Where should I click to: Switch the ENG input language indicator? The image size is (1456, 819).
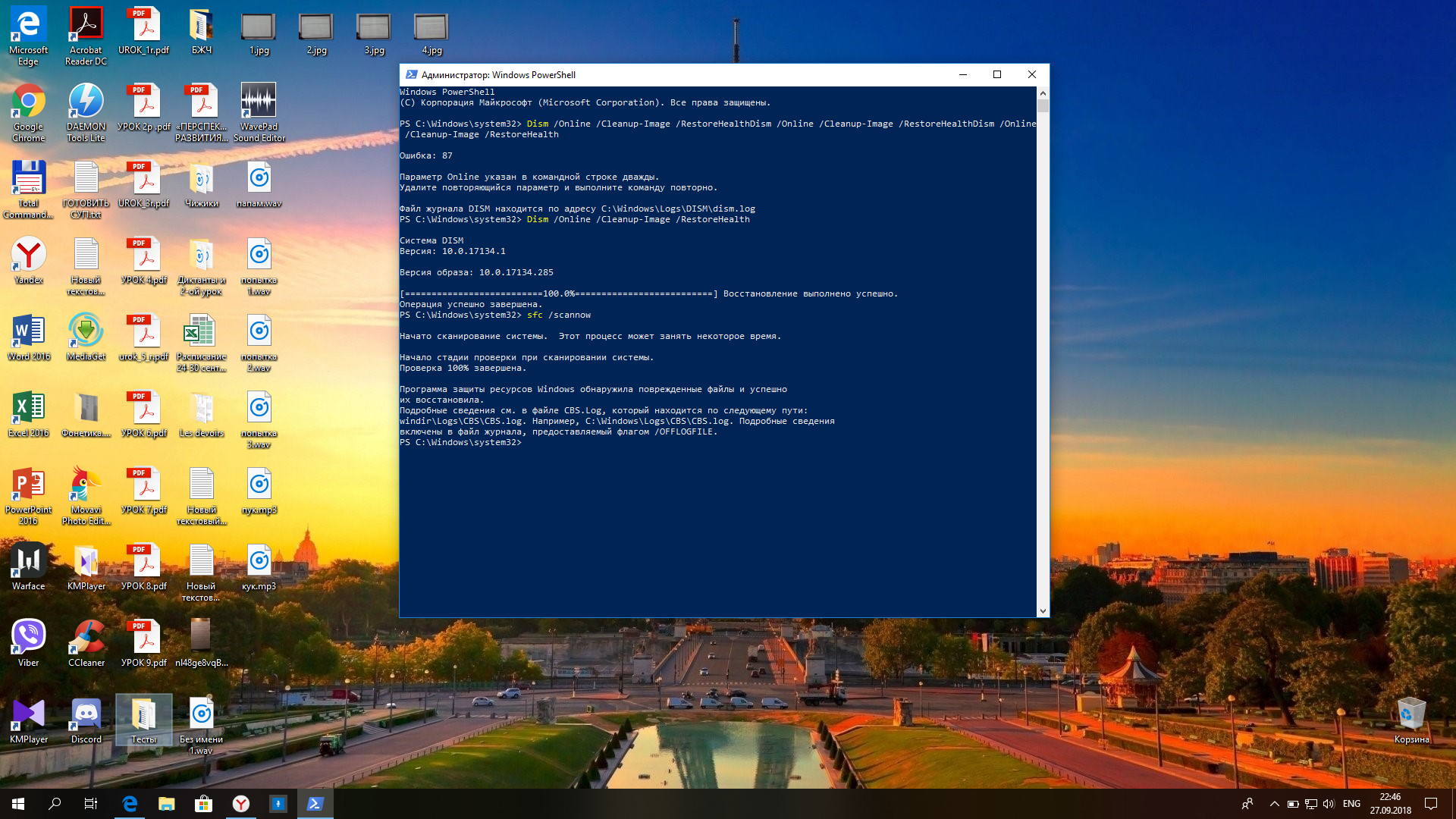click(x=1351, y=804)
